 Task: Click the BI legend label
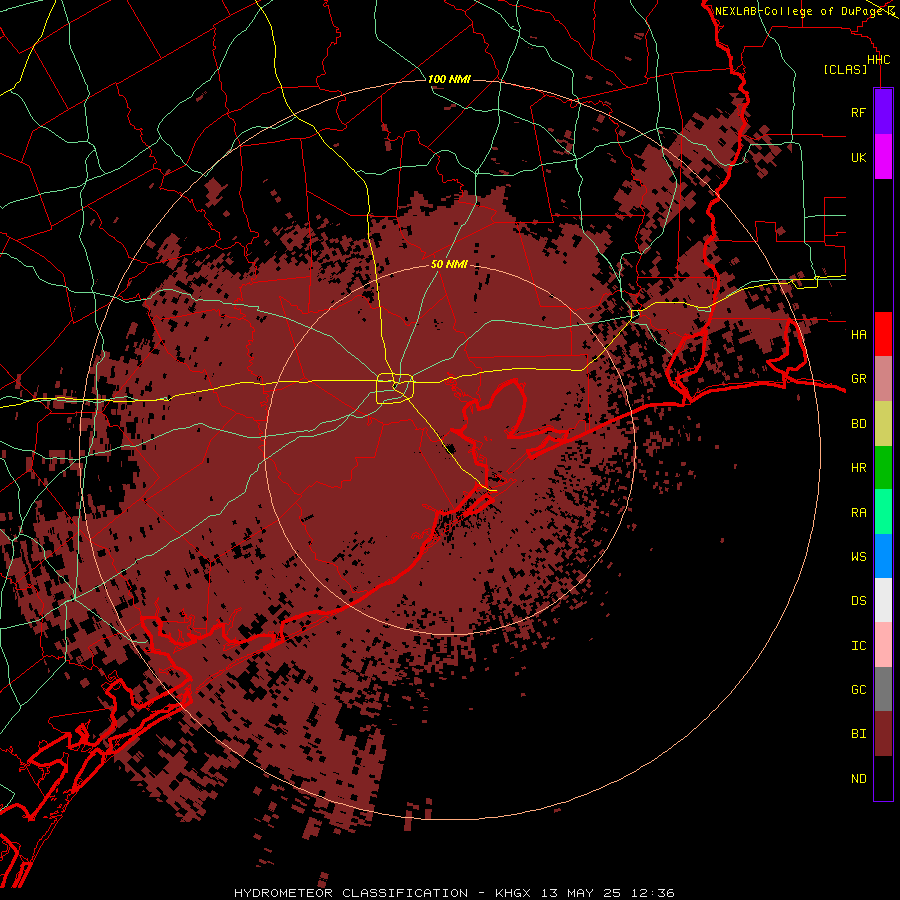pos(858,734)
